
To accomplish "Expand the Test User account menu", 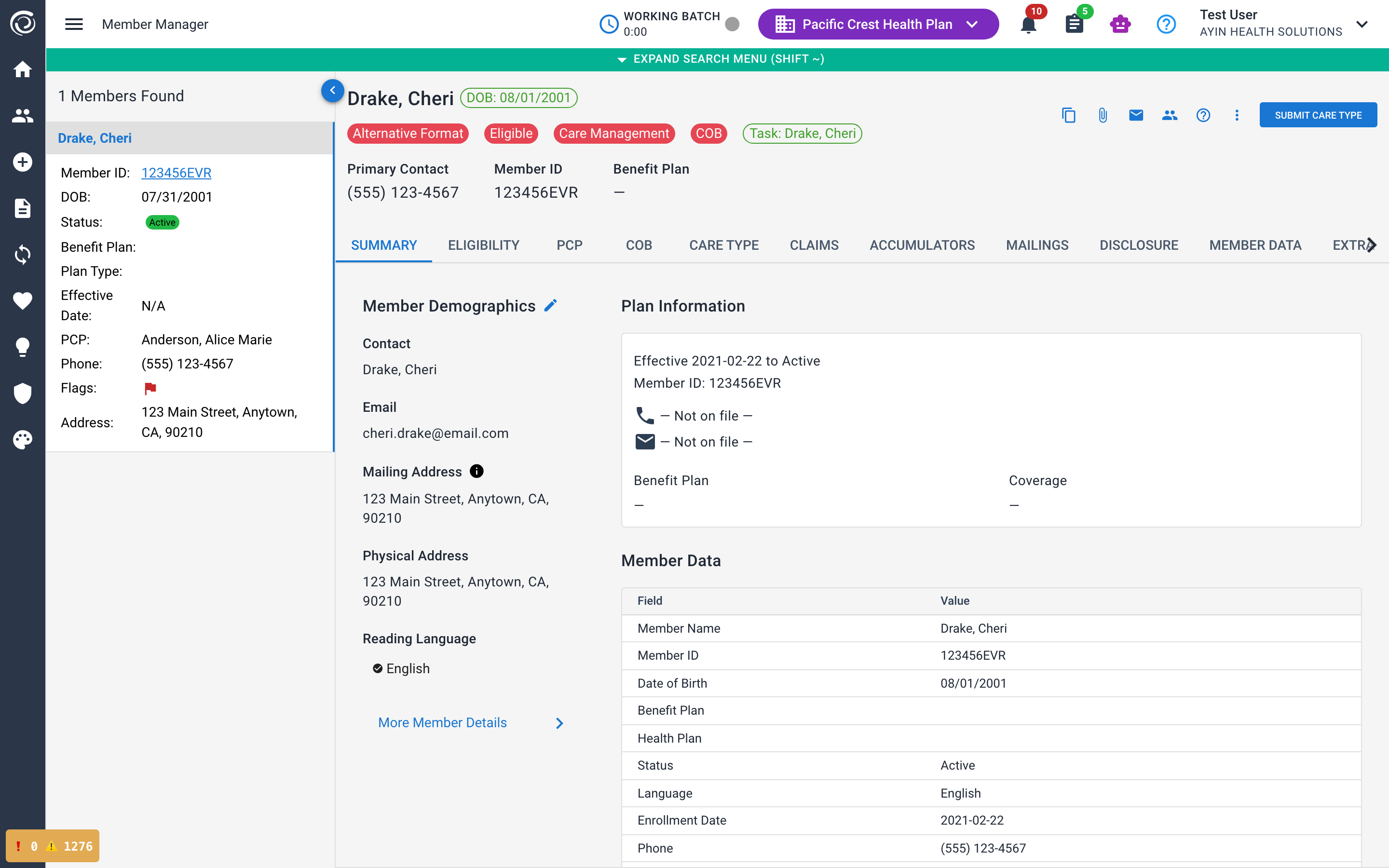I will click(1362, 24).
